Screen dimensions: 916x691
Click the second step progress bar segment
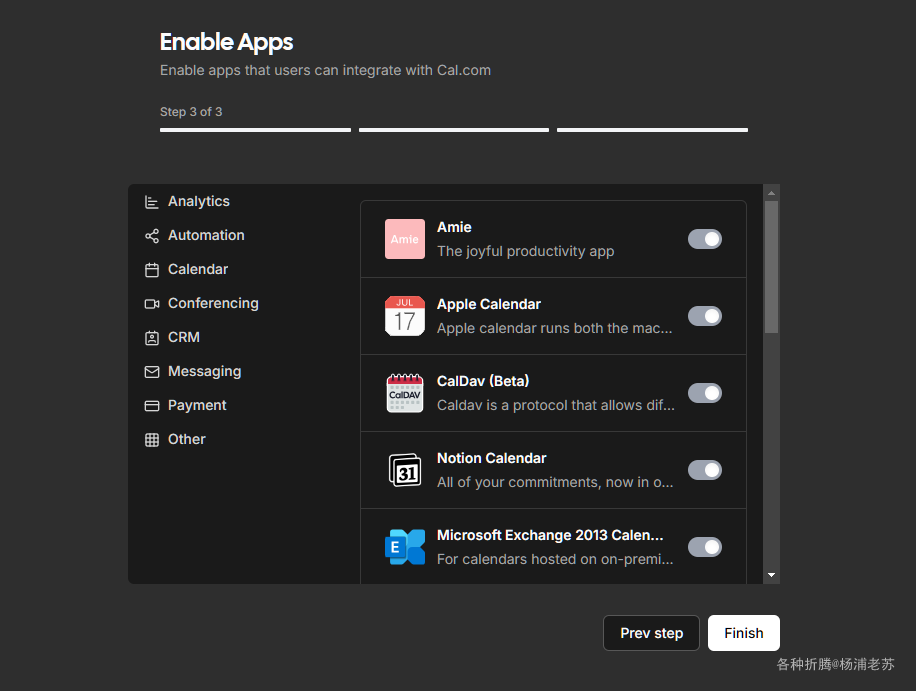pos(454,130)
